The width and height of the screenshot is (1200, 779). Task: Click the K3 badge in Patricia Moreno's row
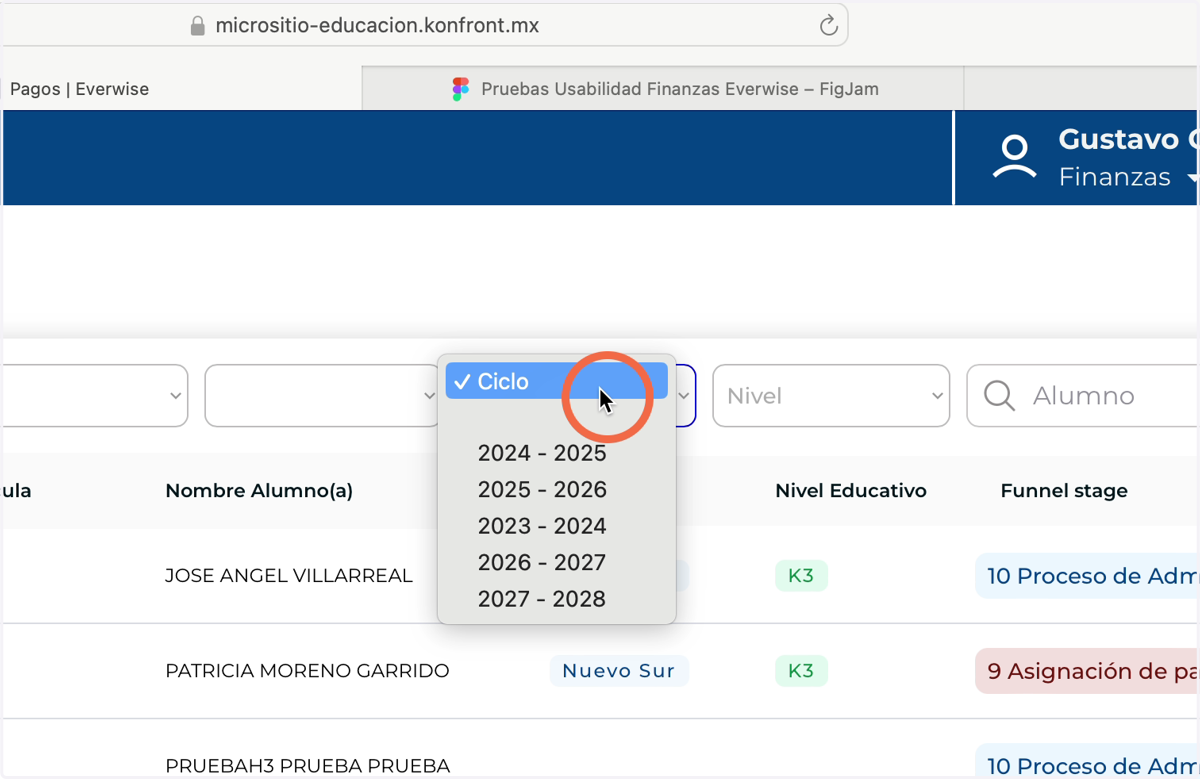[x=801, y=671]
